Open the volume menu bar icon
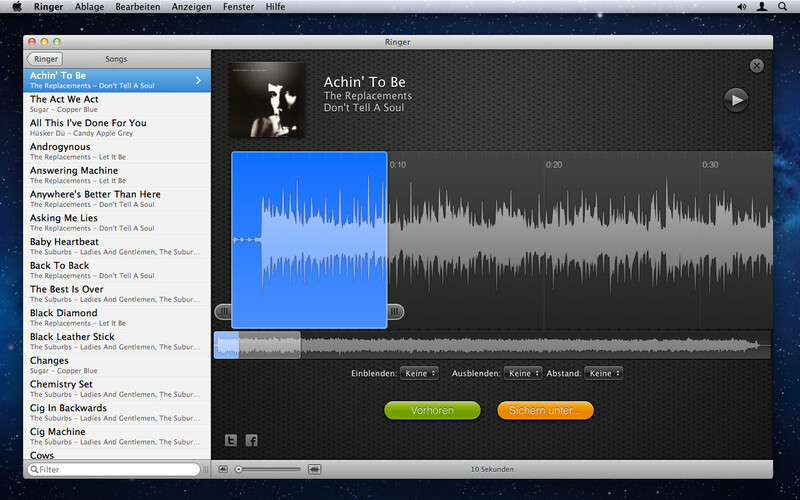800x500 pixels. 741,7
